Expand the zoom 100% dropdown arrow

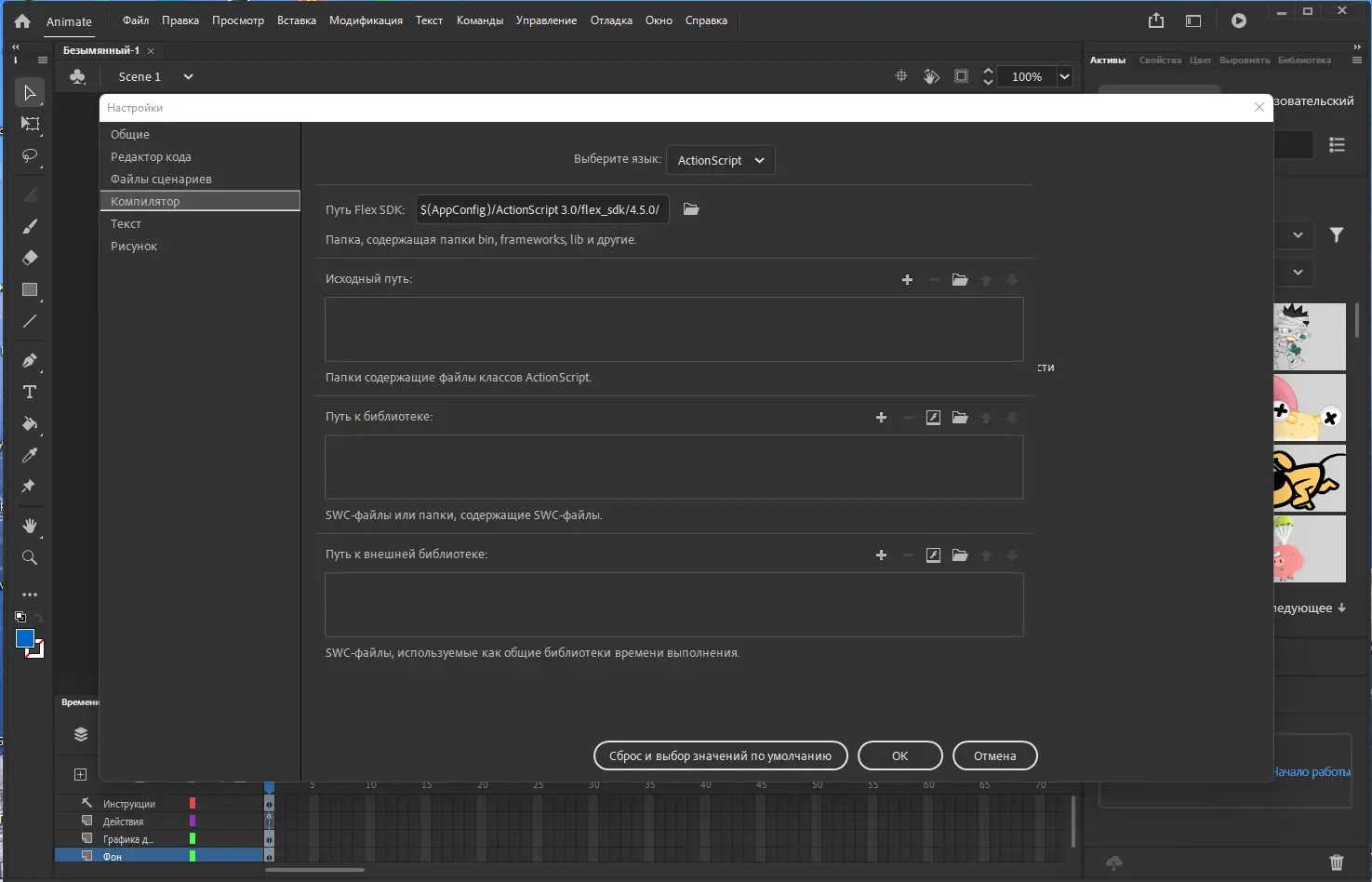(x=1065, y=76)
